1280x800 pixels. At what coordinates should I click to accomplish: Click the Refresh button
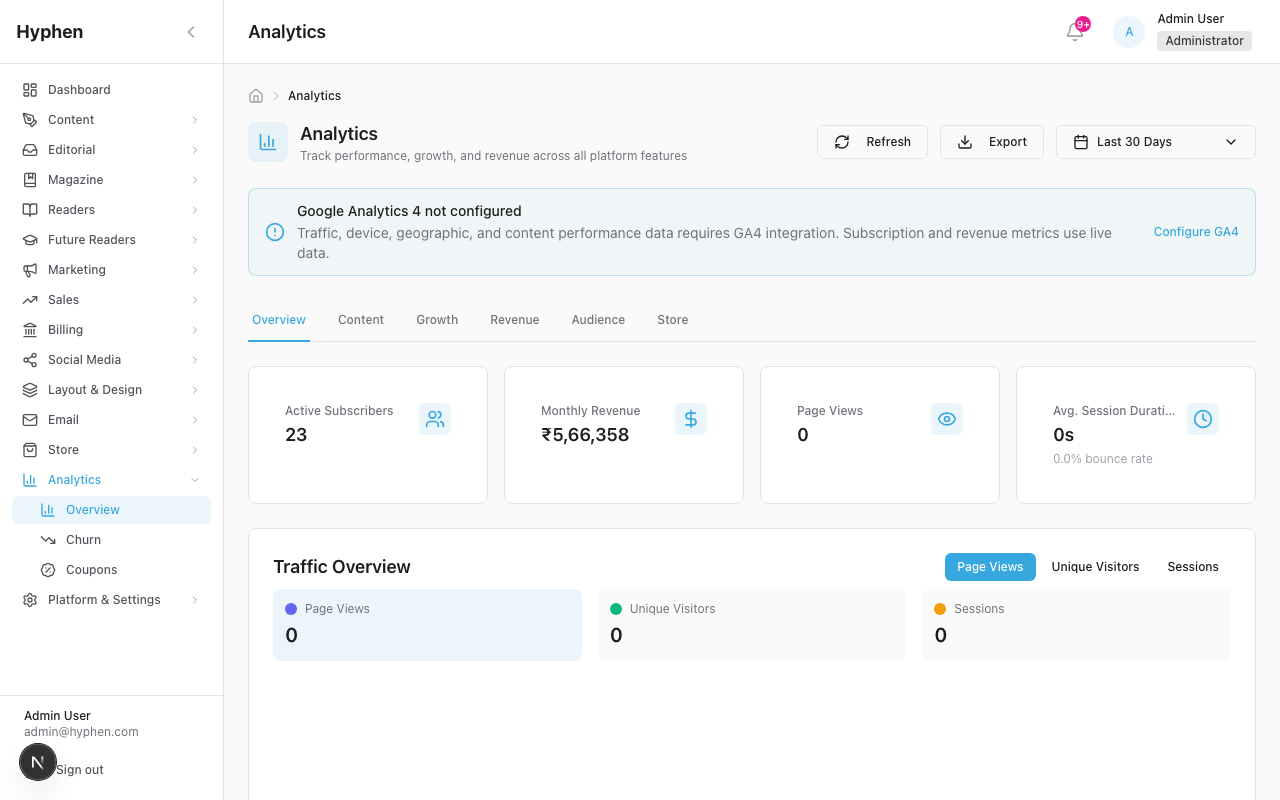[x=872, y=142]
